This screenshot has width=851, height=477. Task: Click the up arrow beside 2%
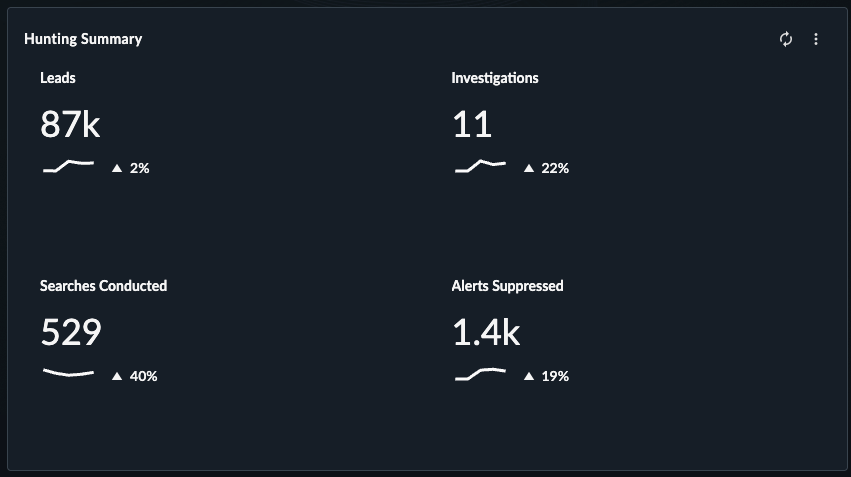click(x=117, y=168)
